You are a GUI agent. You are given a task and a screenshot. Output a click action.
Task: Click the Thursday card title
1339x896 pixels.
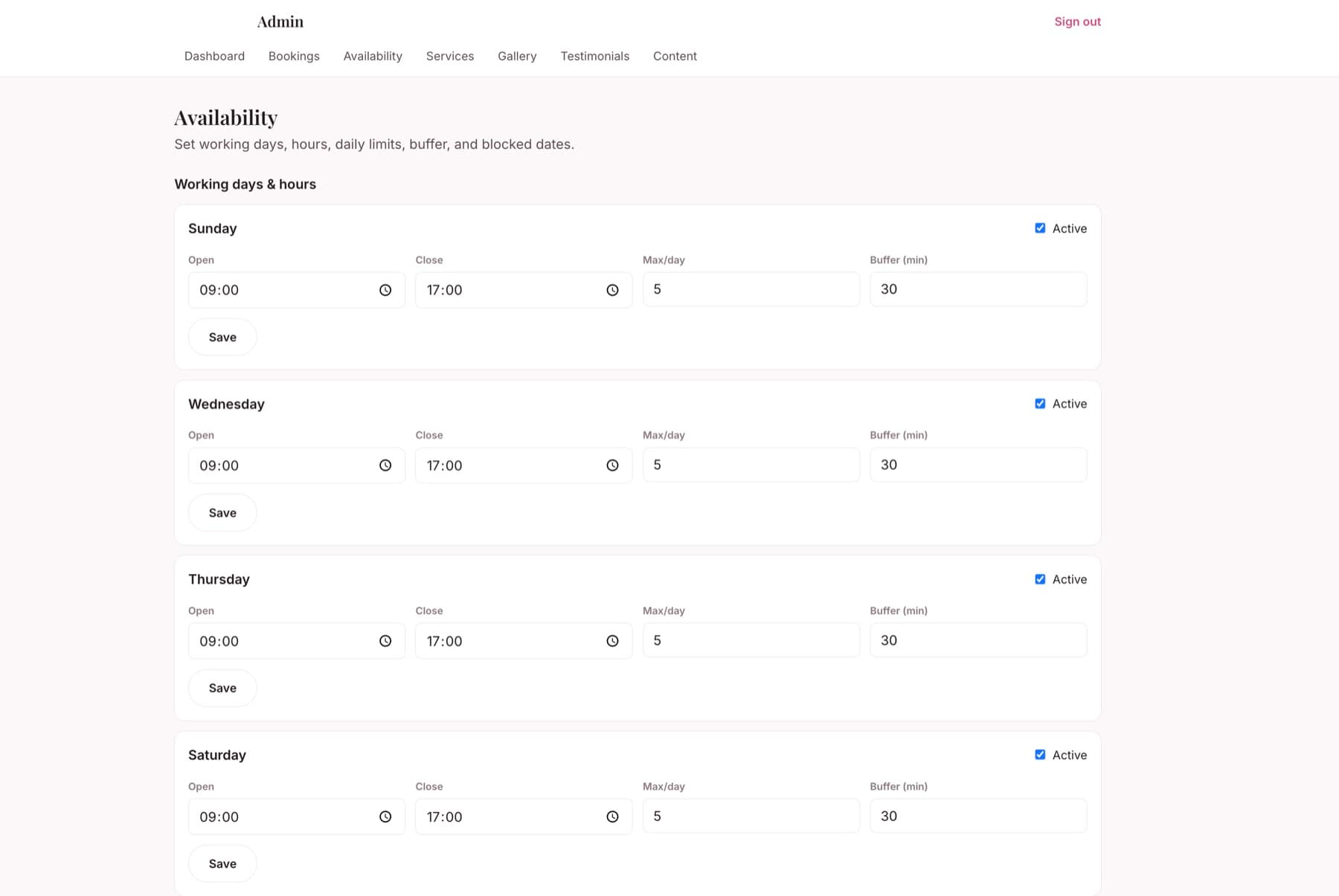[219, 579]
